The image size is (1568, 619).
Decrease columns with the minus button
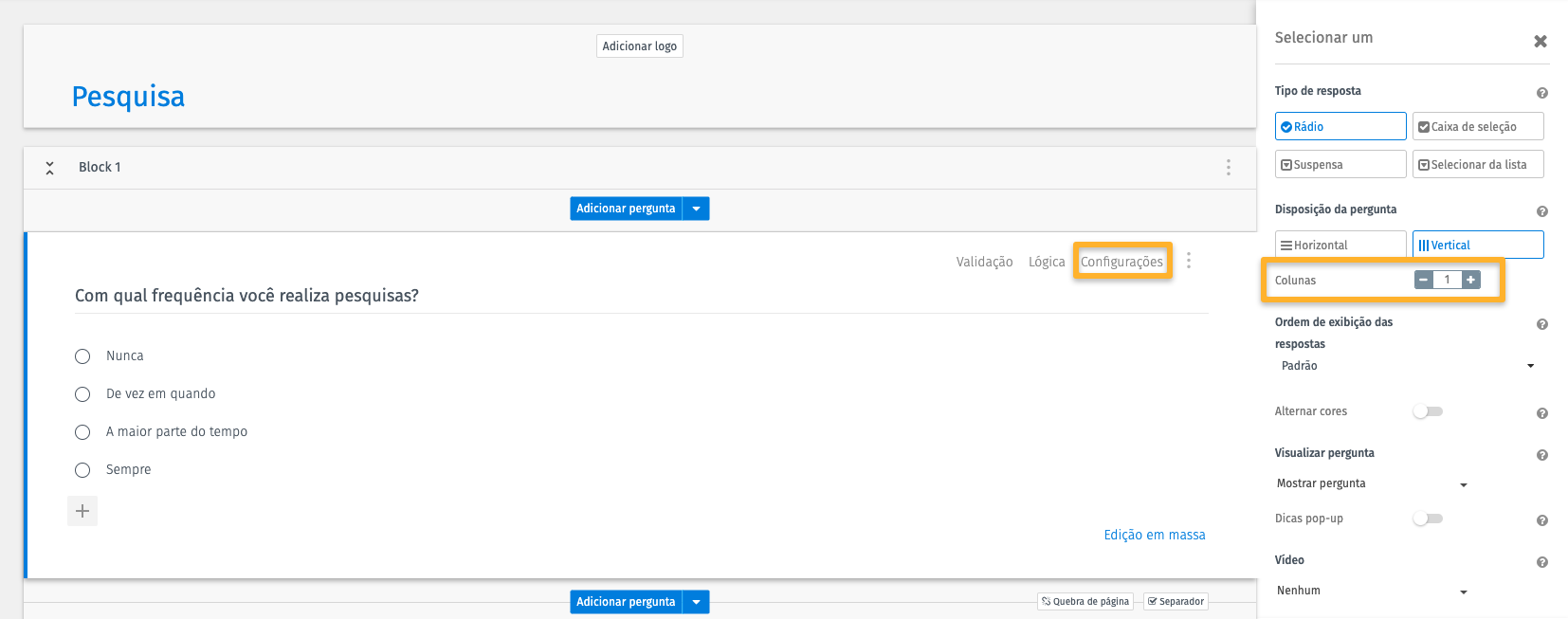[1423, 280]
